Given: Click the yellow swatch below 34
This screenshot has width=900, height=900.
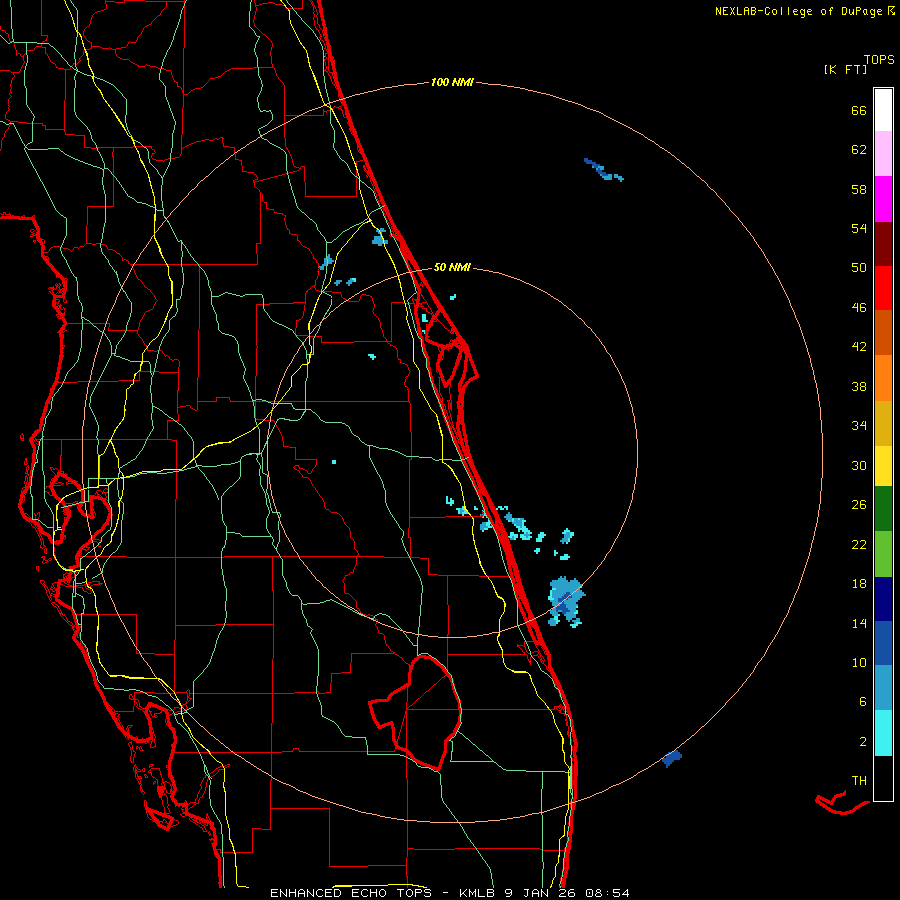Looking at the screenshot, I should pos(883,465).
